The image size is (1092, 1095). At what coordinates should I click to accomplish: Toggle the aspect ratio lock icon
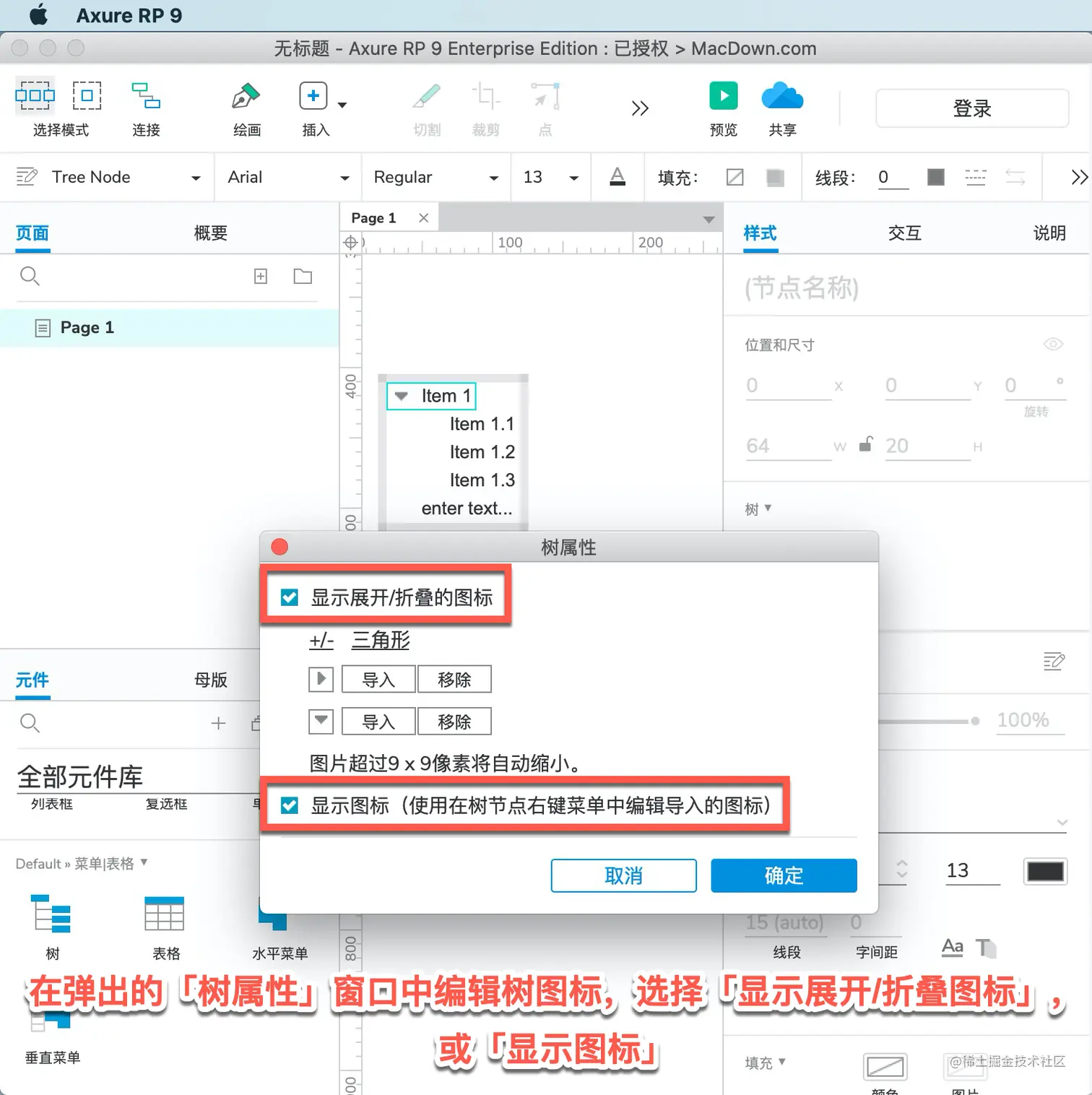click(x=865, y=444)
